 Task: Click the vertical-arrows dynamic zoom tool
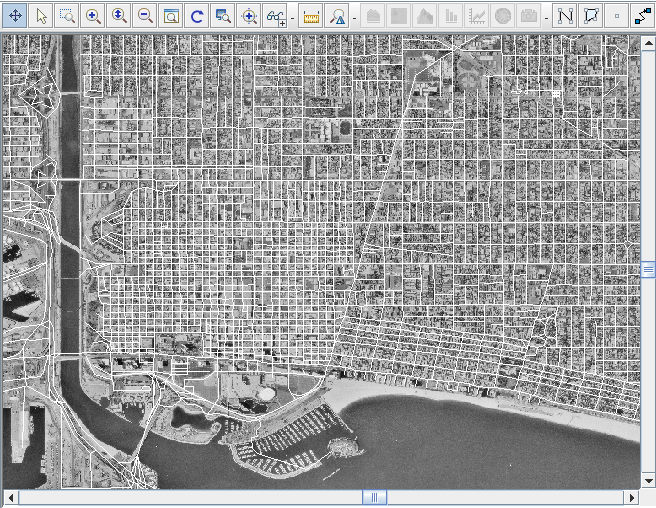click(x=119, y=16)
